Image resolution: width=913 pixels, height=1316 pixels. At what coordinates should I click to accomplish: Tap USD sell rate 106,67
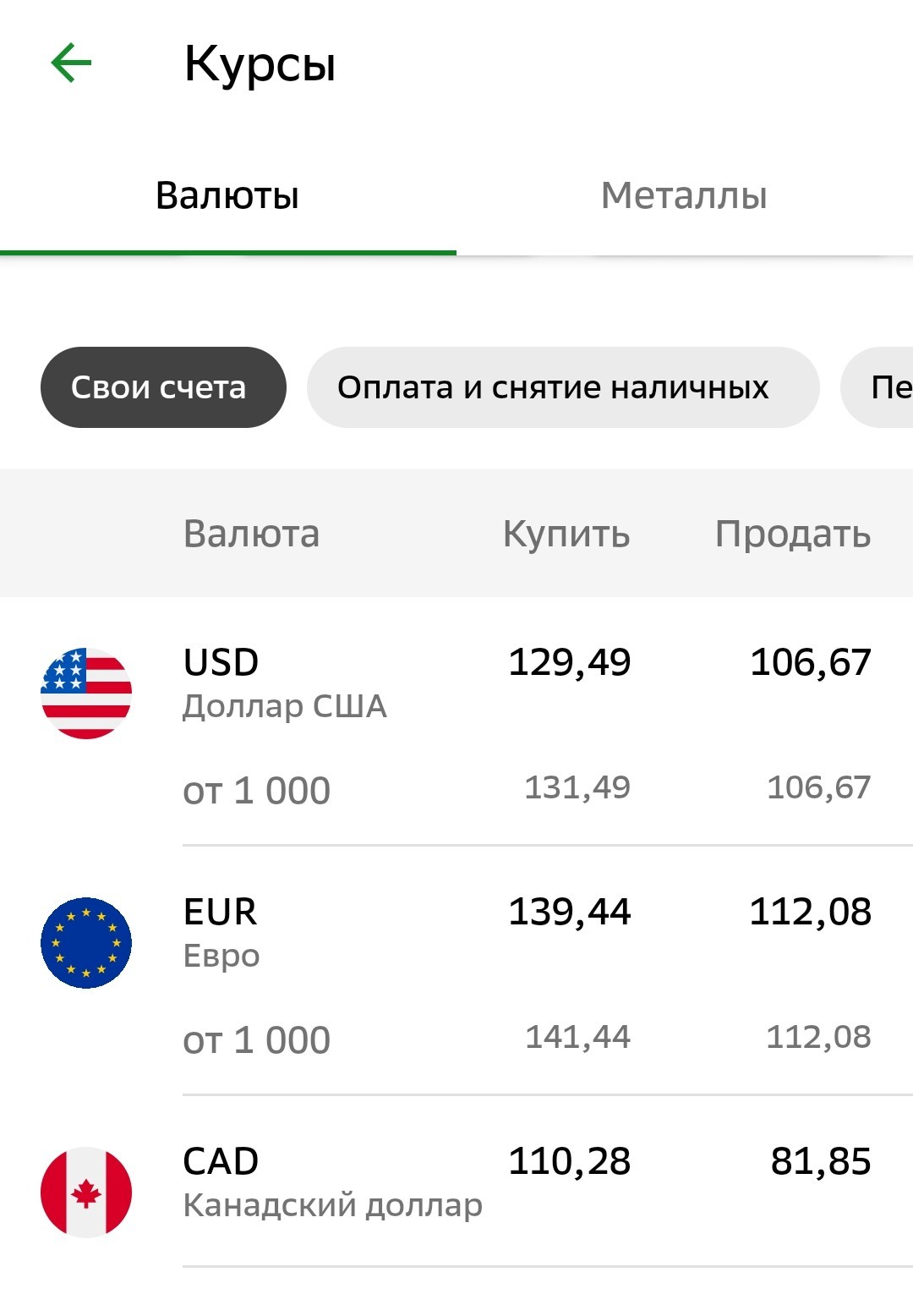pyautogui.click(x=811, y=663)
